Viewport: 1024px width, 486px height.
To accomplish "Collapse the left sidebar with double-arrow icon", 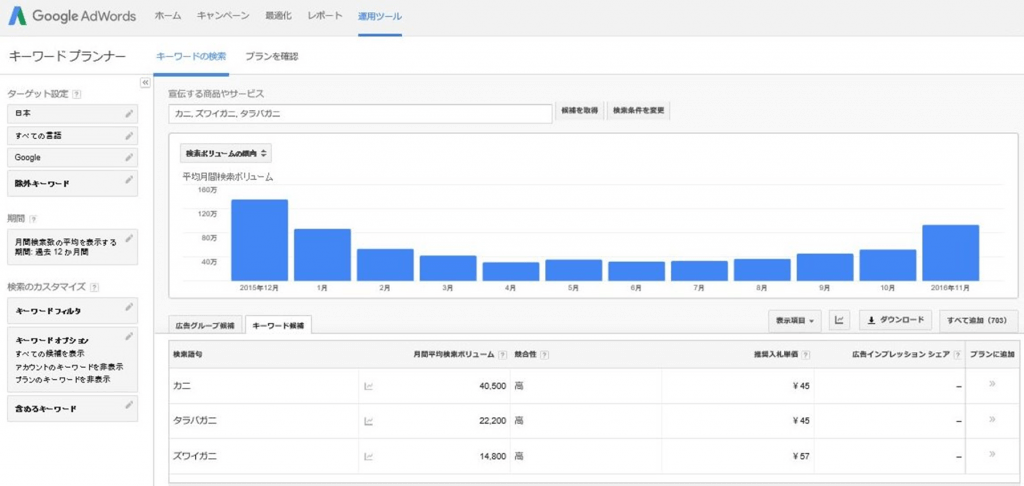I will (x=145, y=82).
